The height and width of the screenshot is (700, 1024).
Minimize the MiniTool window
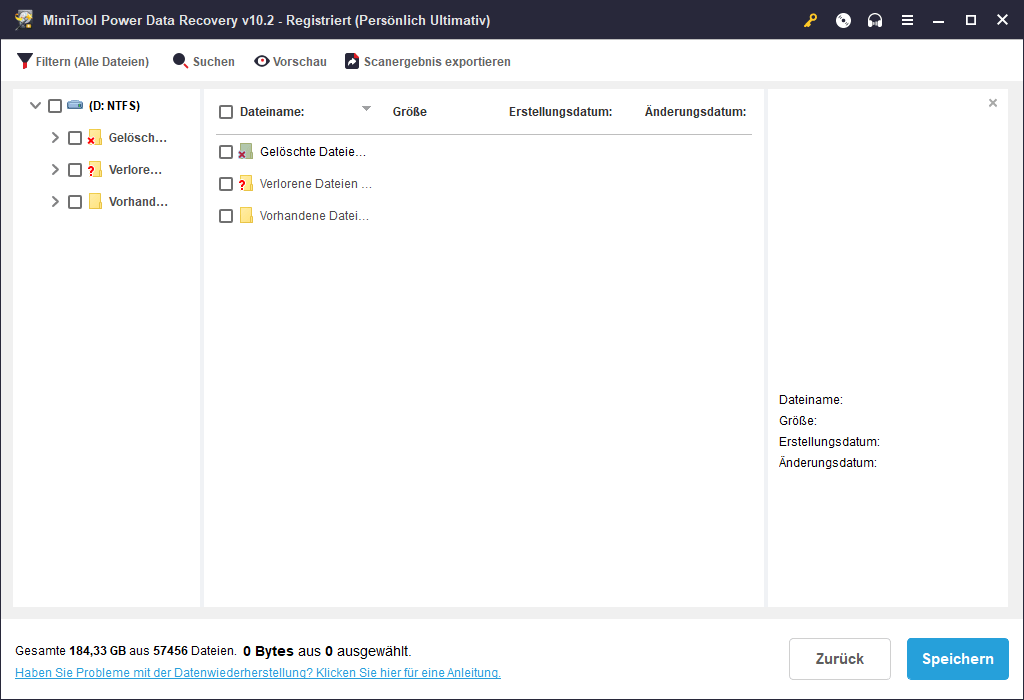tap(938, 20)
